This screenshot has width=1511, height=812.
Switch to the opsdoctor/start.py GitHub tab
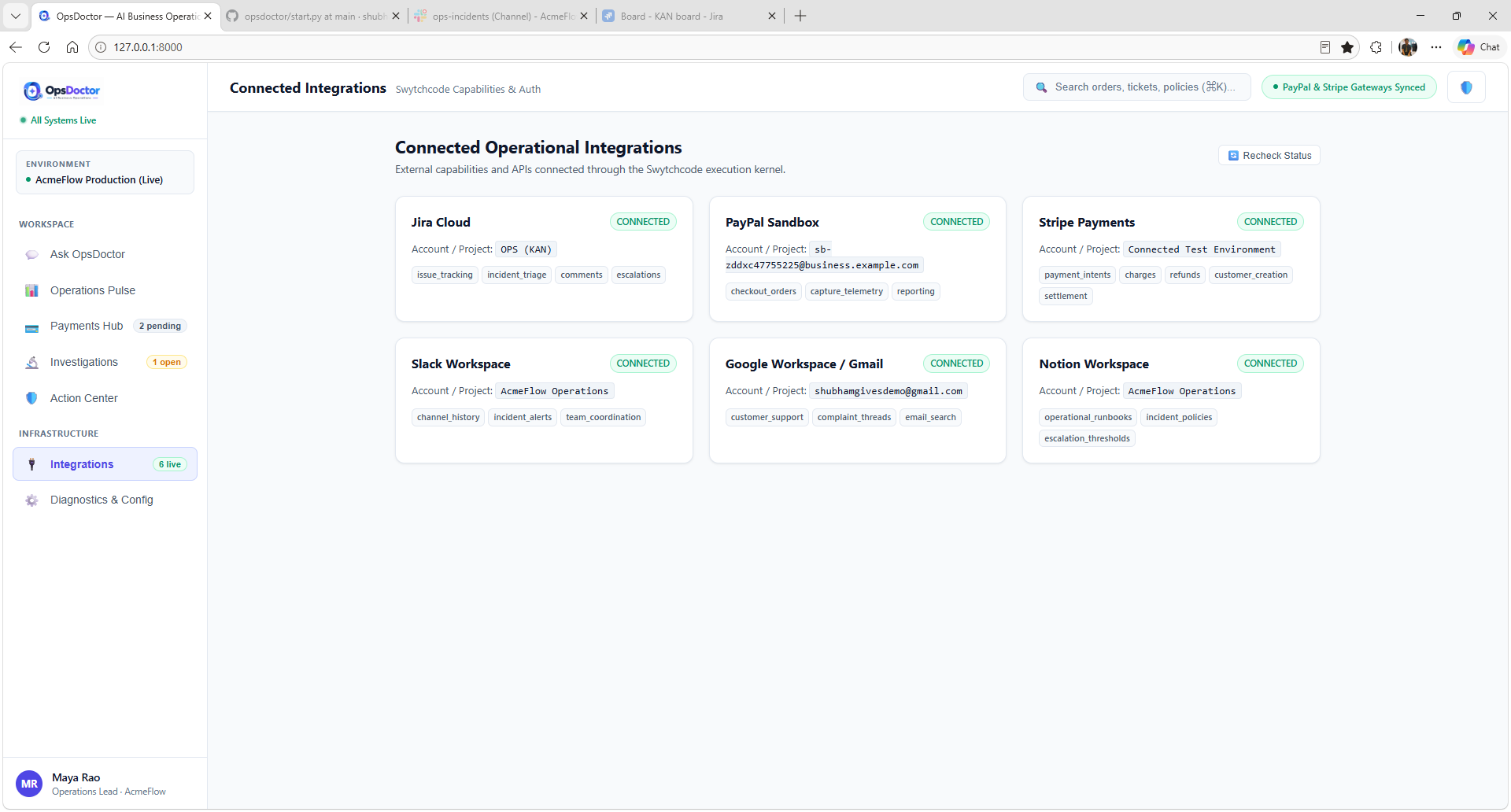click(x=312, y=16)
